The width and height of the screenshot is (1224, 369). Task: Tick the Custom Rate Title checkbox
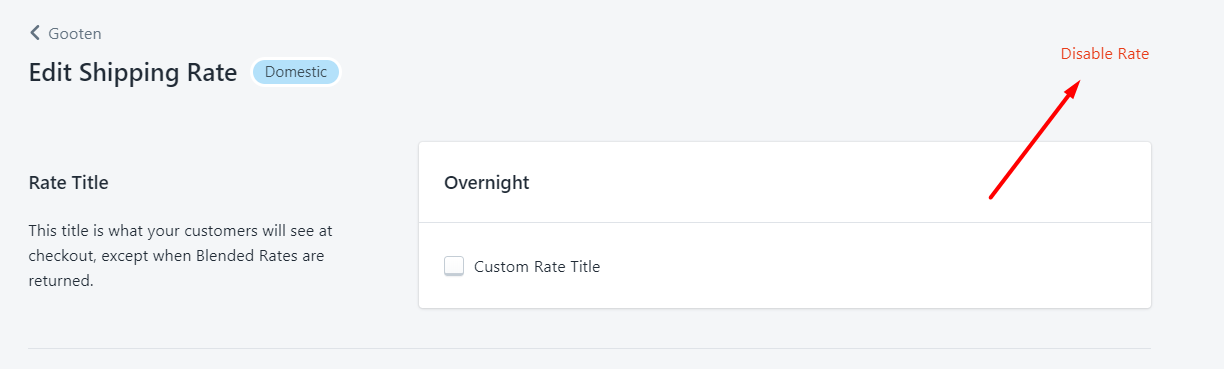[x=454, y=266]
